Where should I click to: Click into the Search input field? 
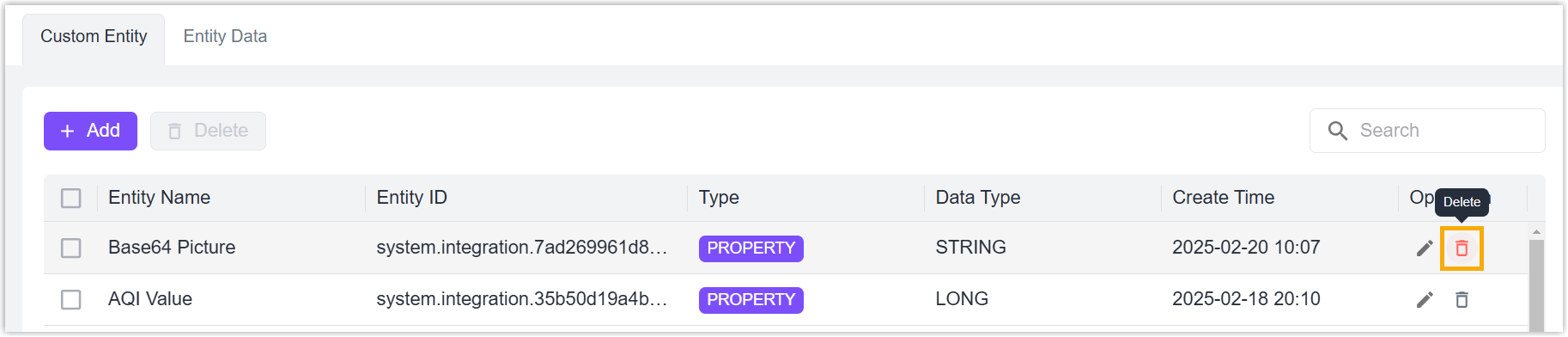[1427, 131]
